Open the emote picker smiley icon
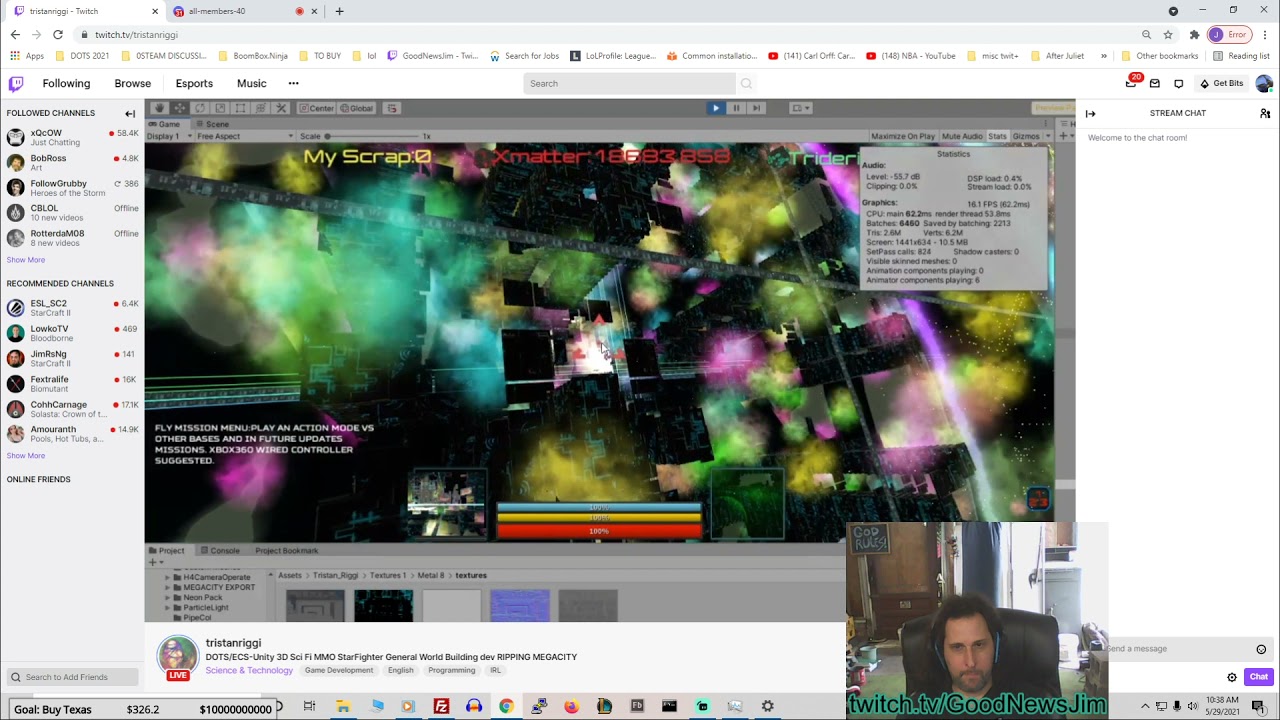This screenshot has height=720, width=1280. coord(1261,649)
